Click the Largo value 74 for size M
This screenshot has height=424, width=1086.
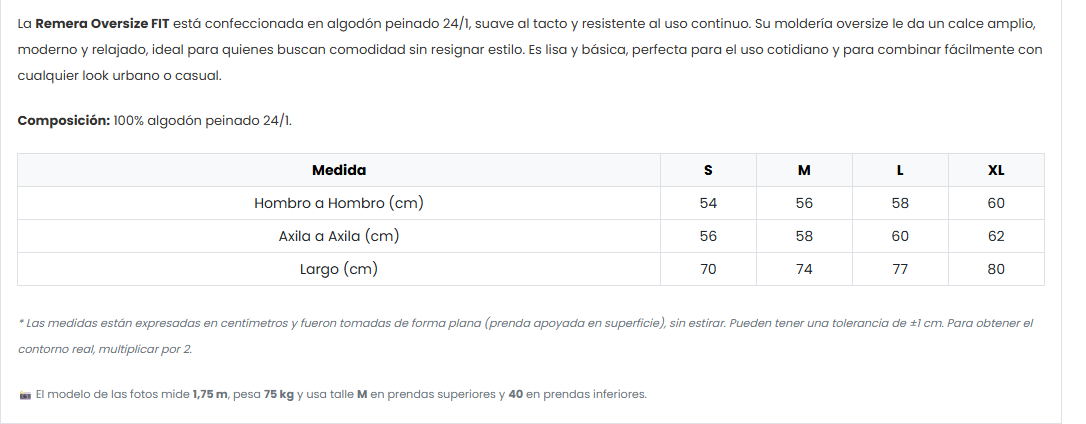click(x=804, y=269)
